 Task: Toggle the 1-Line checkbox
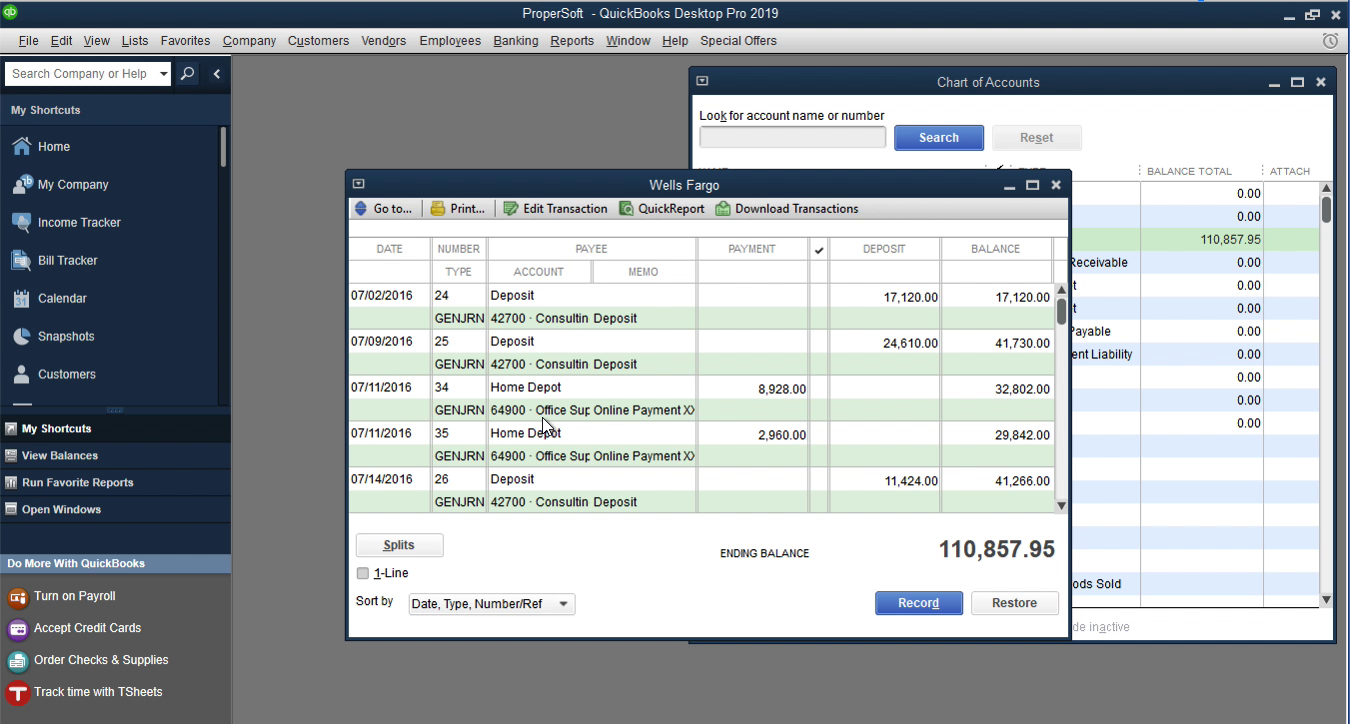pos(363,573)
